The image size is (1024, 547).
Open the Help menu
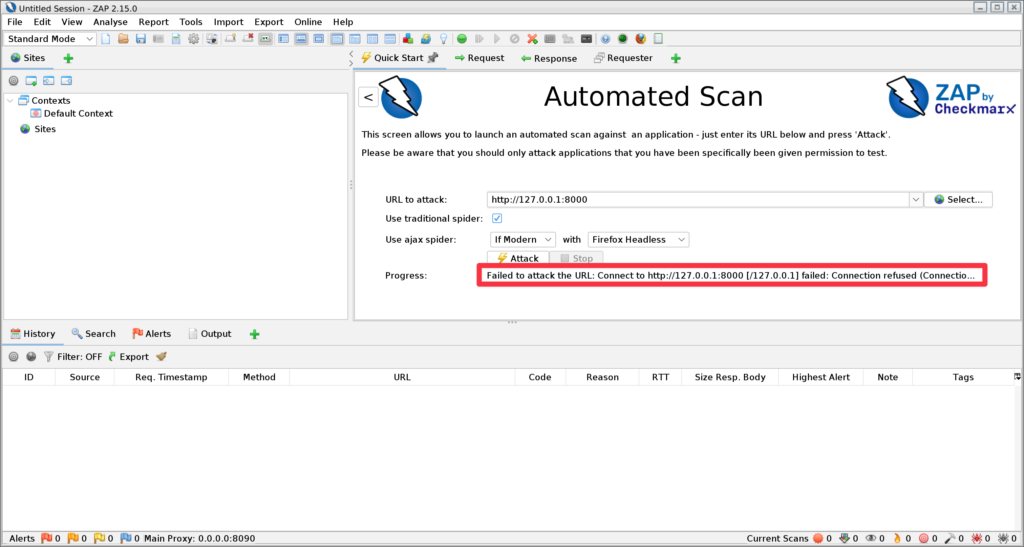[x=343, y=22]
